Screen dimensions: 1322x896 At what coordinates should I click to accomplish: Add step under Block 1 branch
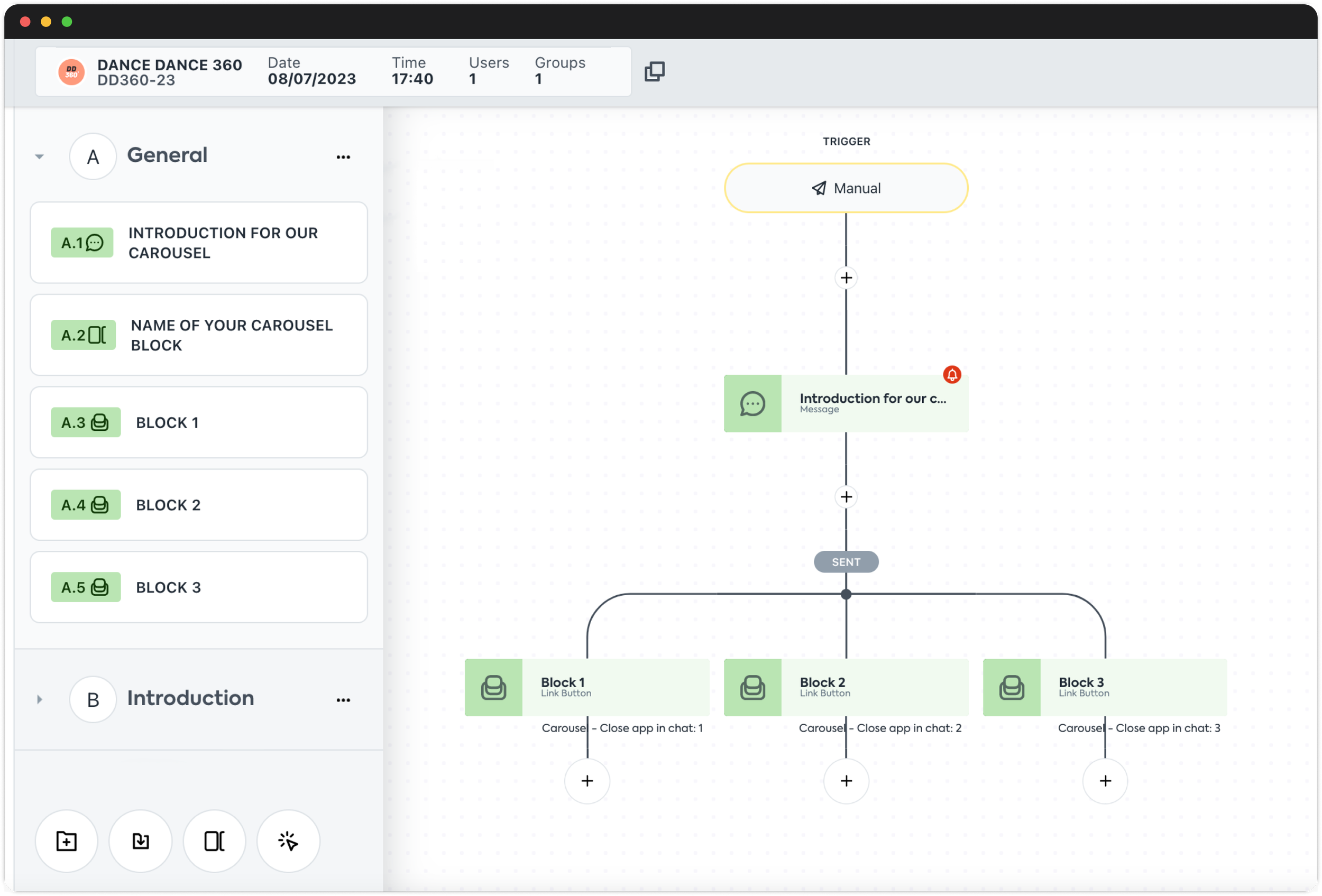pos(587,781)
